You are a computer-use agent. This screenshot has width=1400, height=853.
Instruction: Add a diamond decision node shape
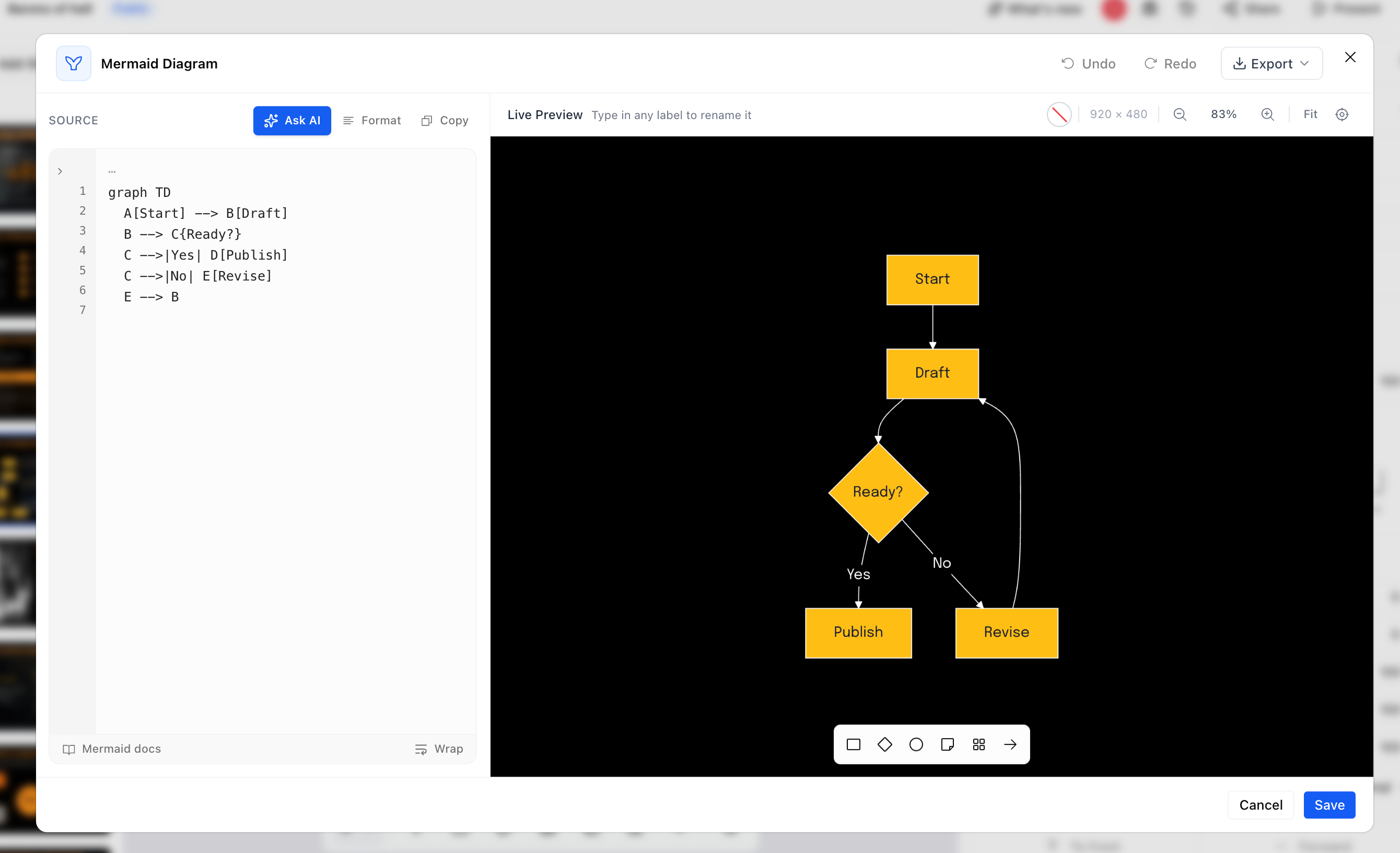(x=884, y=744)
